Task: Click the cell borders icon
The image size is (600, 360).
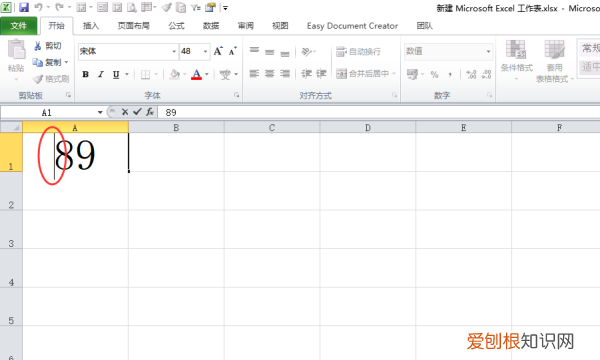Action: pos(145,74)
